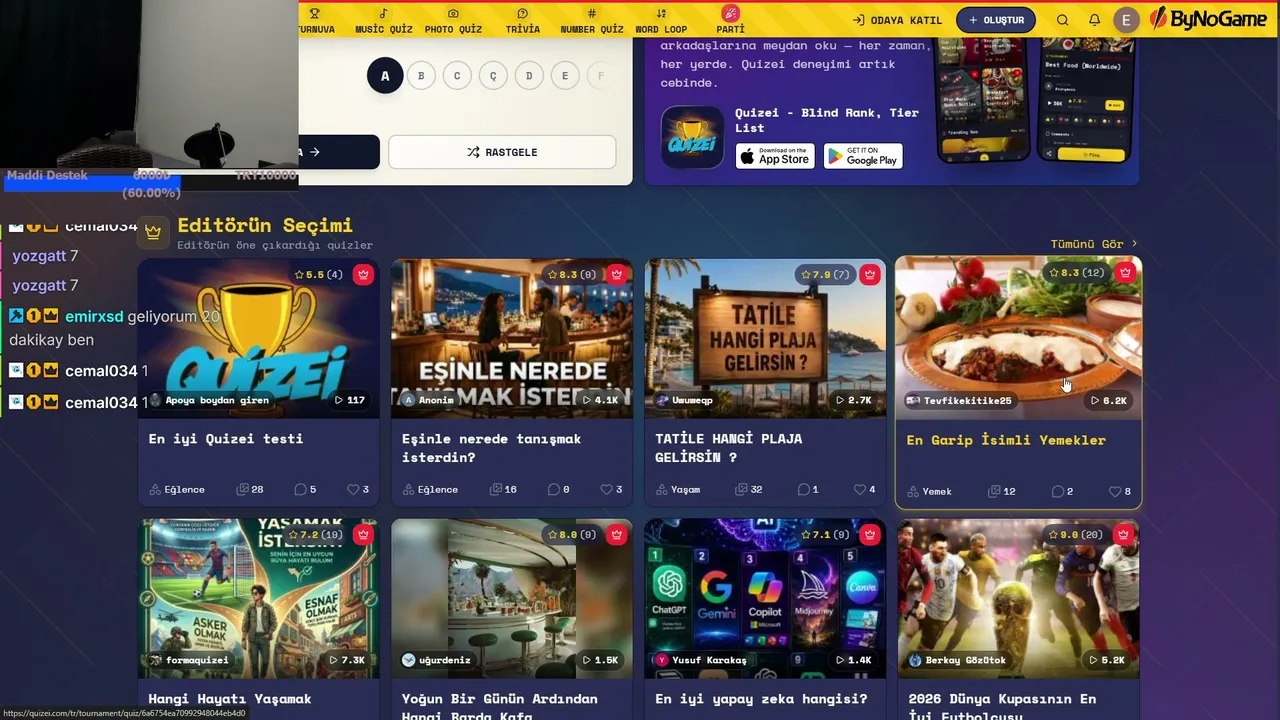
Task: Click the crown badge on Tatile plaja card
Action: [x=870, y=274]
